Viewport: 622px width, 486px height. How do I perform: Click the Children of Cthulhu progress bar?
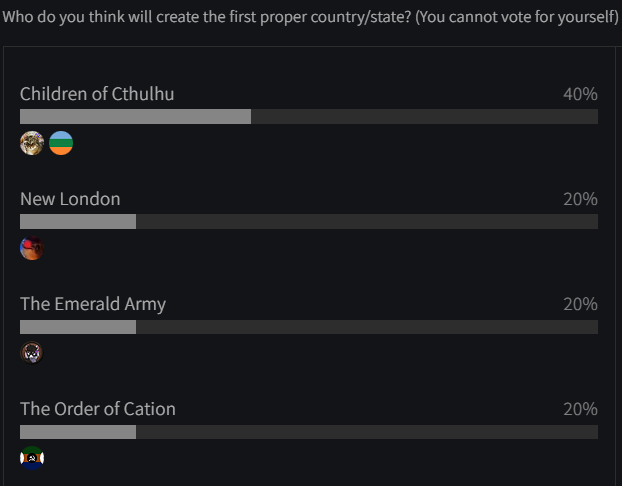click(309, 117)
